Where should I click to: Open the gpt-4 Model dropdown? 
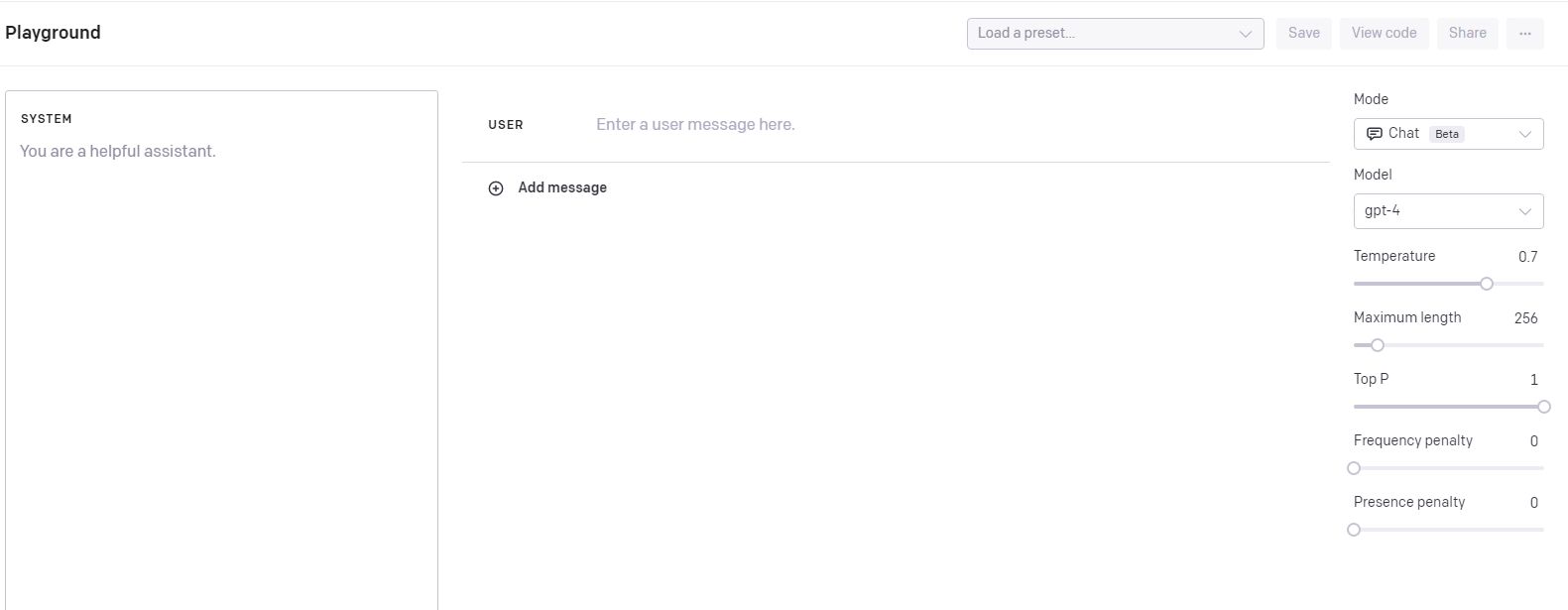click(x=1447, y=211)
